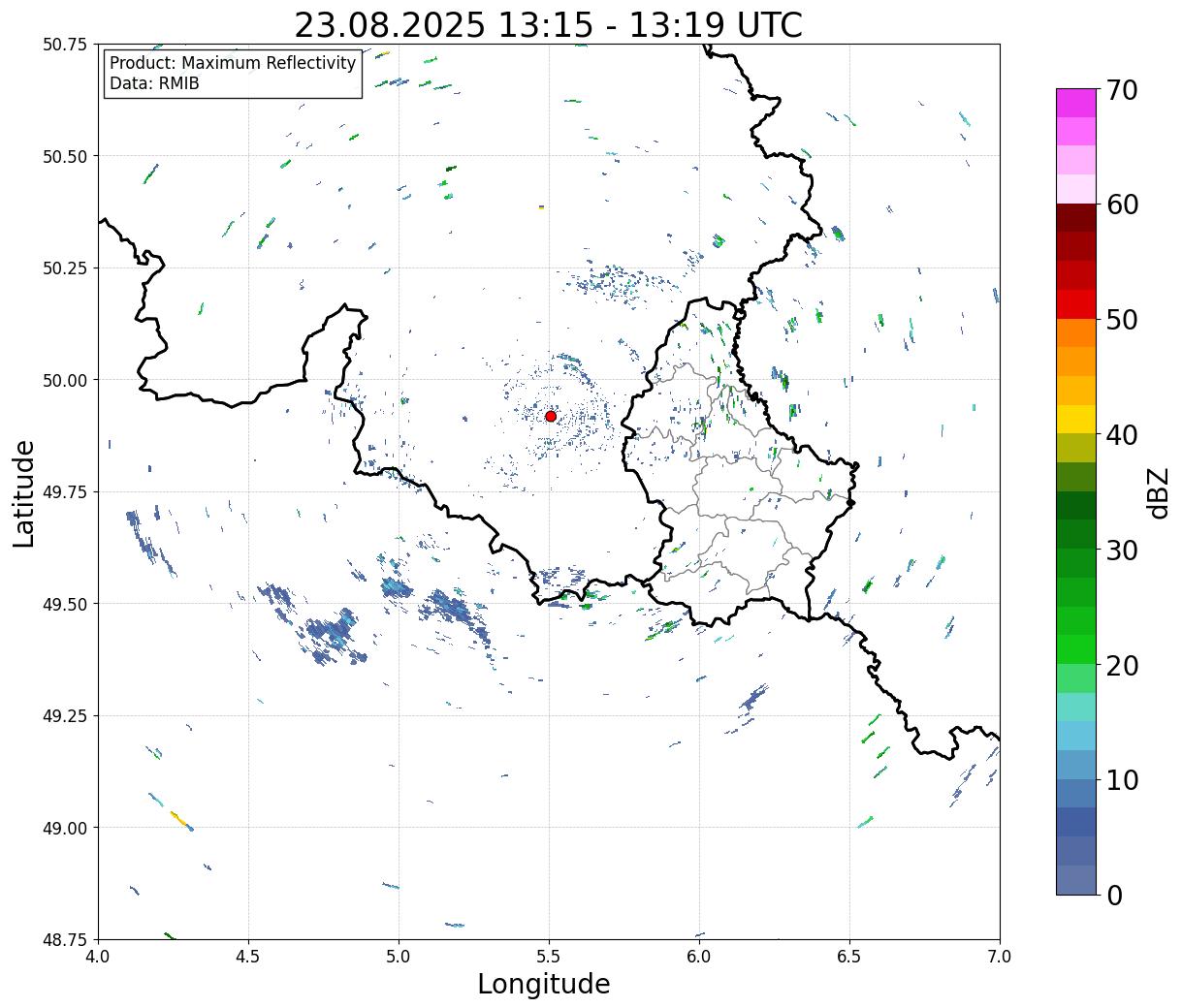This screenshot has height=1008, width=1182.
Task: Click the latitude tick label 49.25
Action: click(x=65, y=716)
